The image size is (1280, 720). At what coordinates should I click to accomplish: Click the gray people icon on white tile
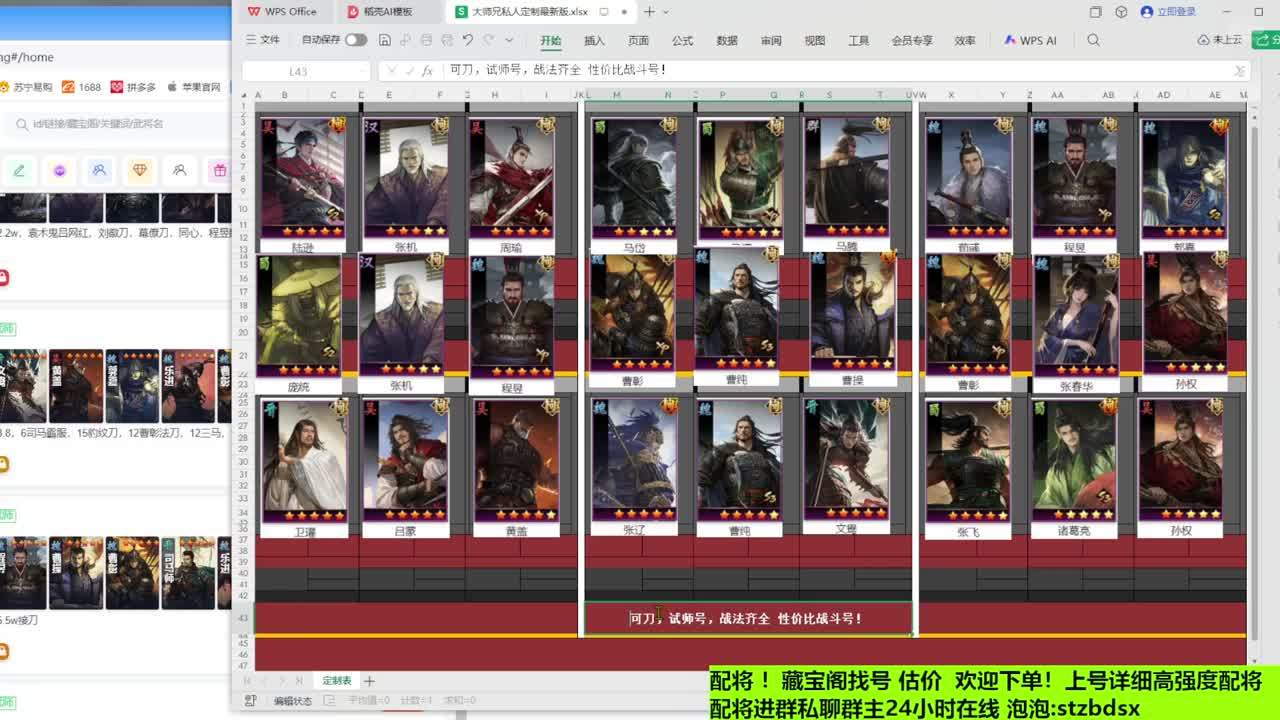click(x=179, y=171)
